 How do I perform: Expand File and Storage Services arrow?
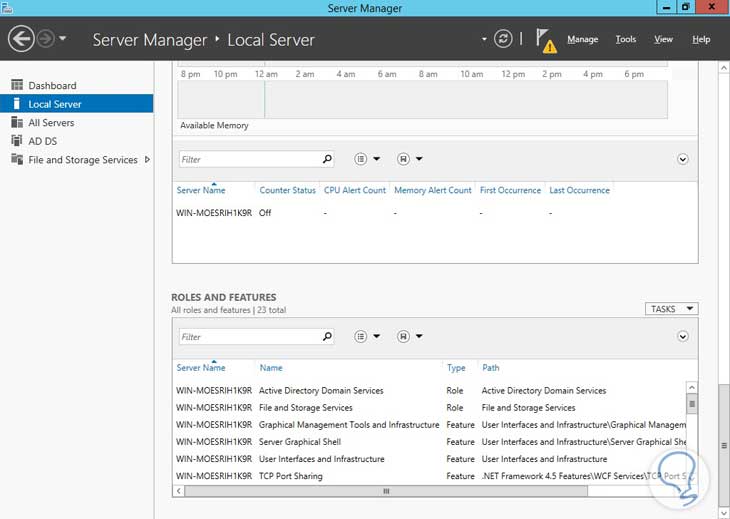147,160
